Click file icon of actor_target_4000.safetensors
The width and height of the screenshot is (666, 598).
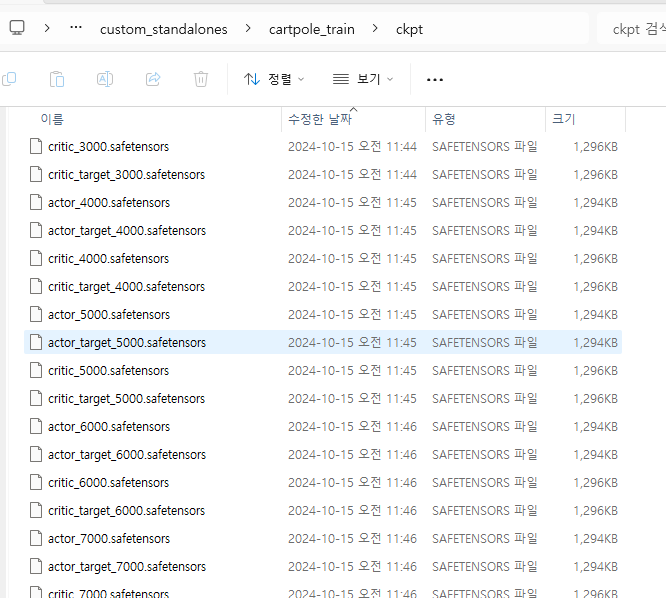pyautogui.click(x=36, y=230)
